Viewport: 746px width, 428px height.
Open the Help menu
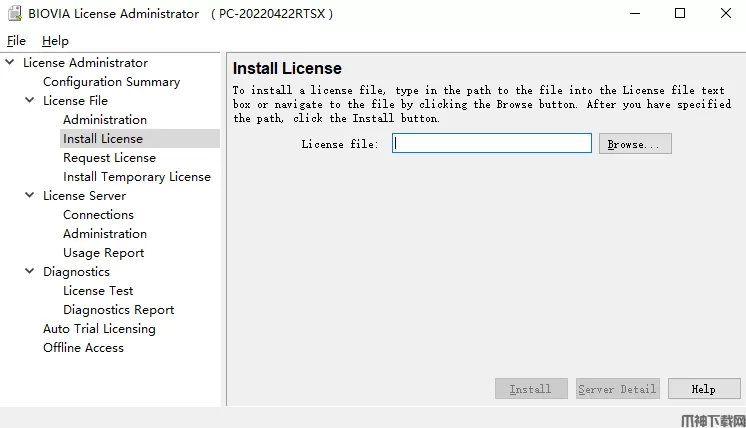(x=56, y=41)
